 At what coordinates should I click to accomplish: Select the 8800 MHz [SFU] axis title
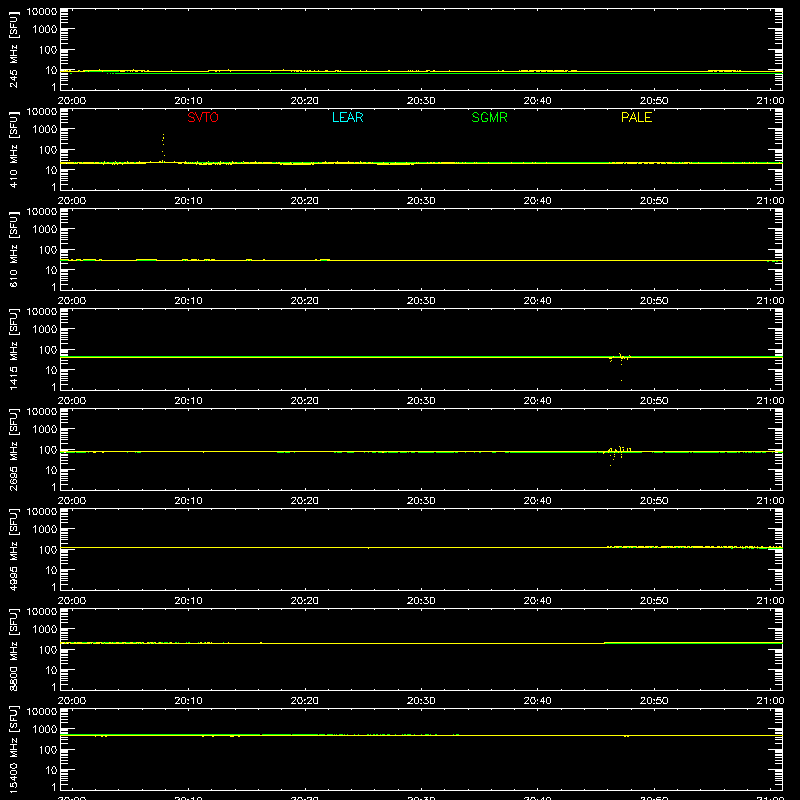coord(13,649)
